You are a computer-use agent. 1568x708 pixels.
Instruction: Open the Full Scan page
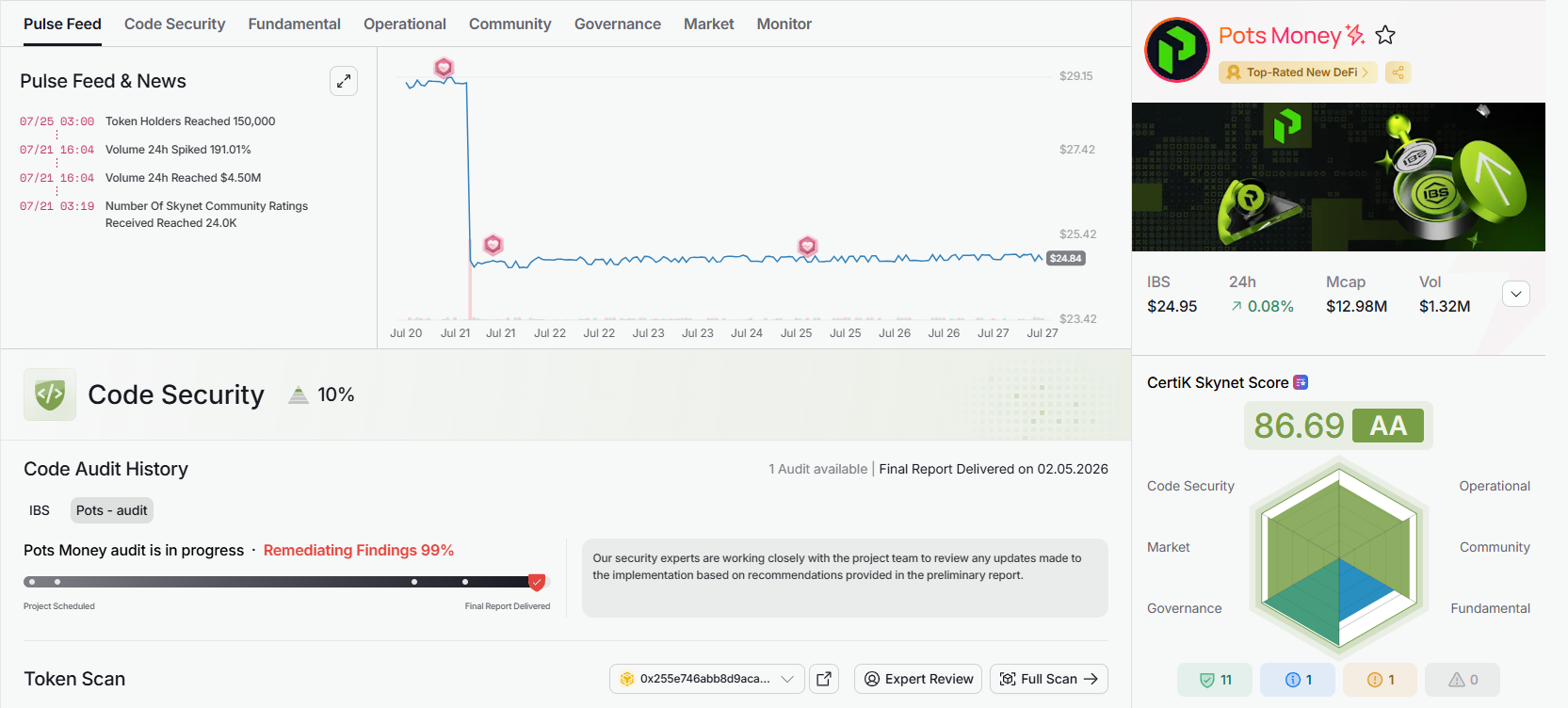1049,679
